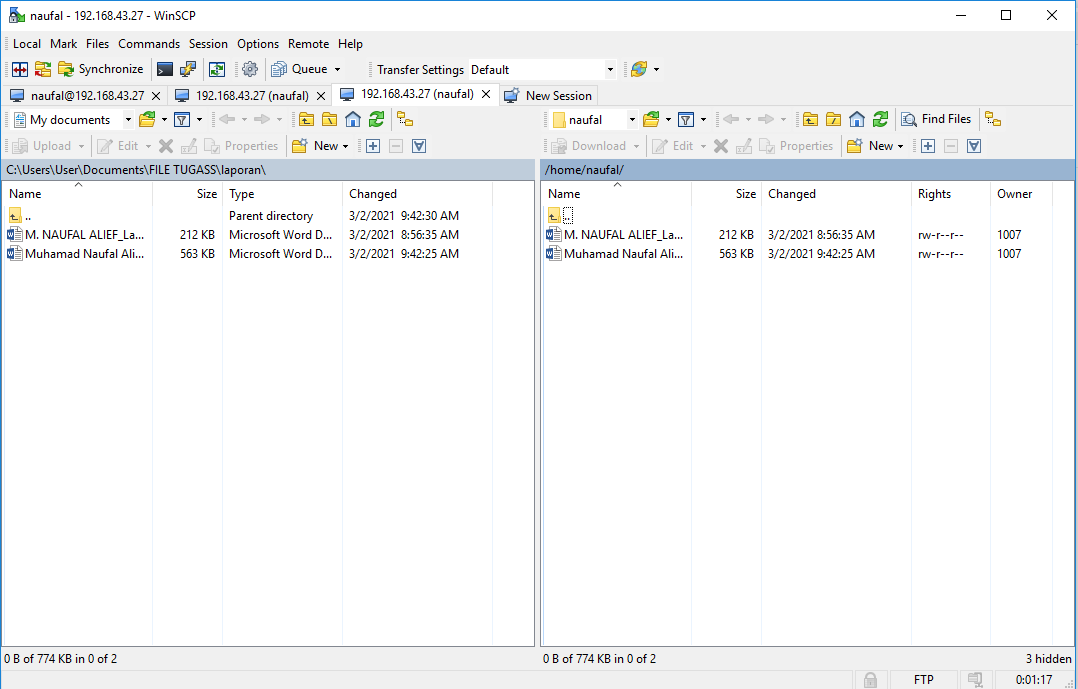Click remote Restore Selection funnel icon
Viewport: 1078px width, 689px height.
point(974,146)
